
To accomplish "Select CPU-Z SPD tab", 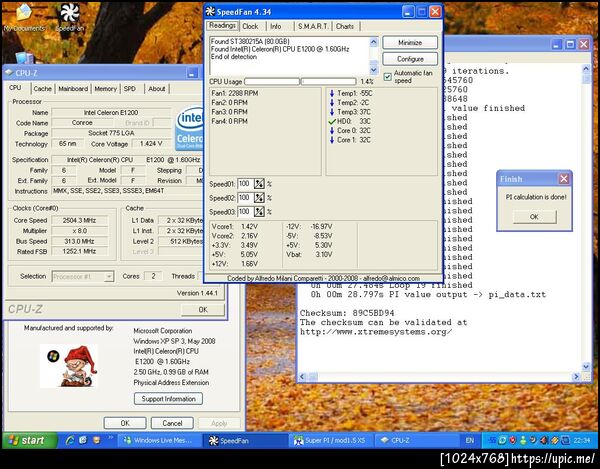I will pos(130,88).
